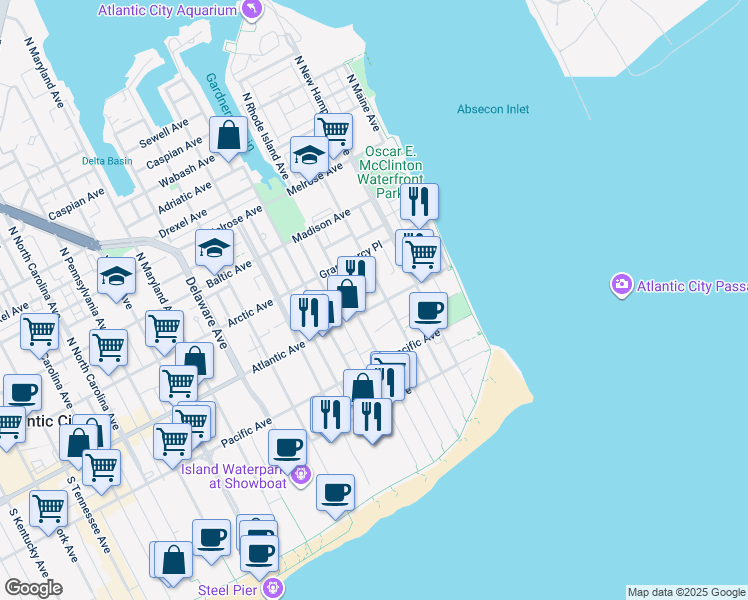This screenshot has width=748, height=600.
Task: Select the Delta Basin label
Action: 107,161
